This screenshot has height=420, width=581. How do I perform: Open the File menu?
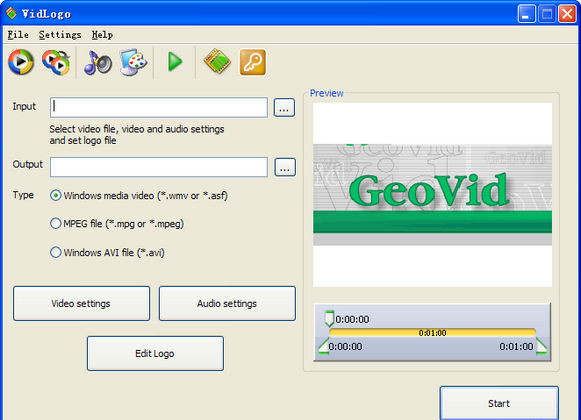coord(18,35)
